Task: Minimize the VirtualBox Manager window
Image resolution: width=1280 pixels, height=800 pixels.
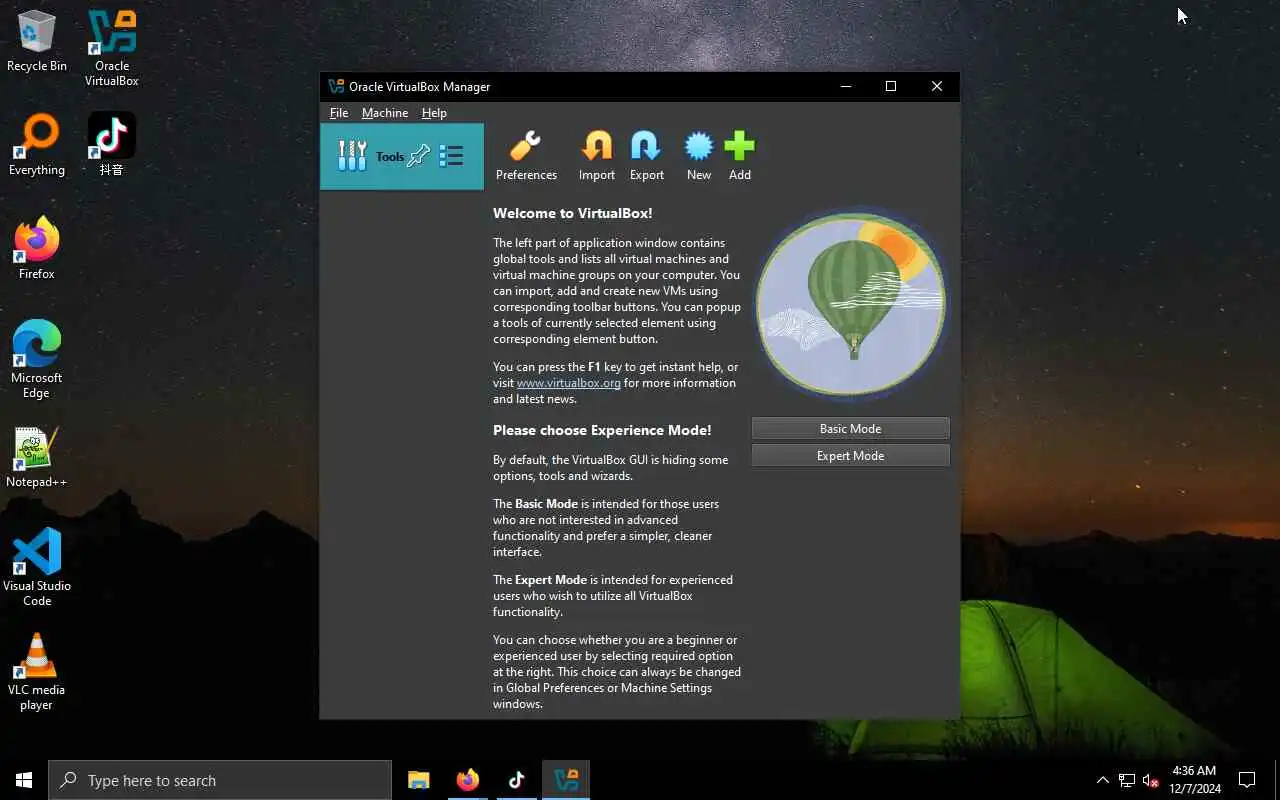Action: click(845, 86)
